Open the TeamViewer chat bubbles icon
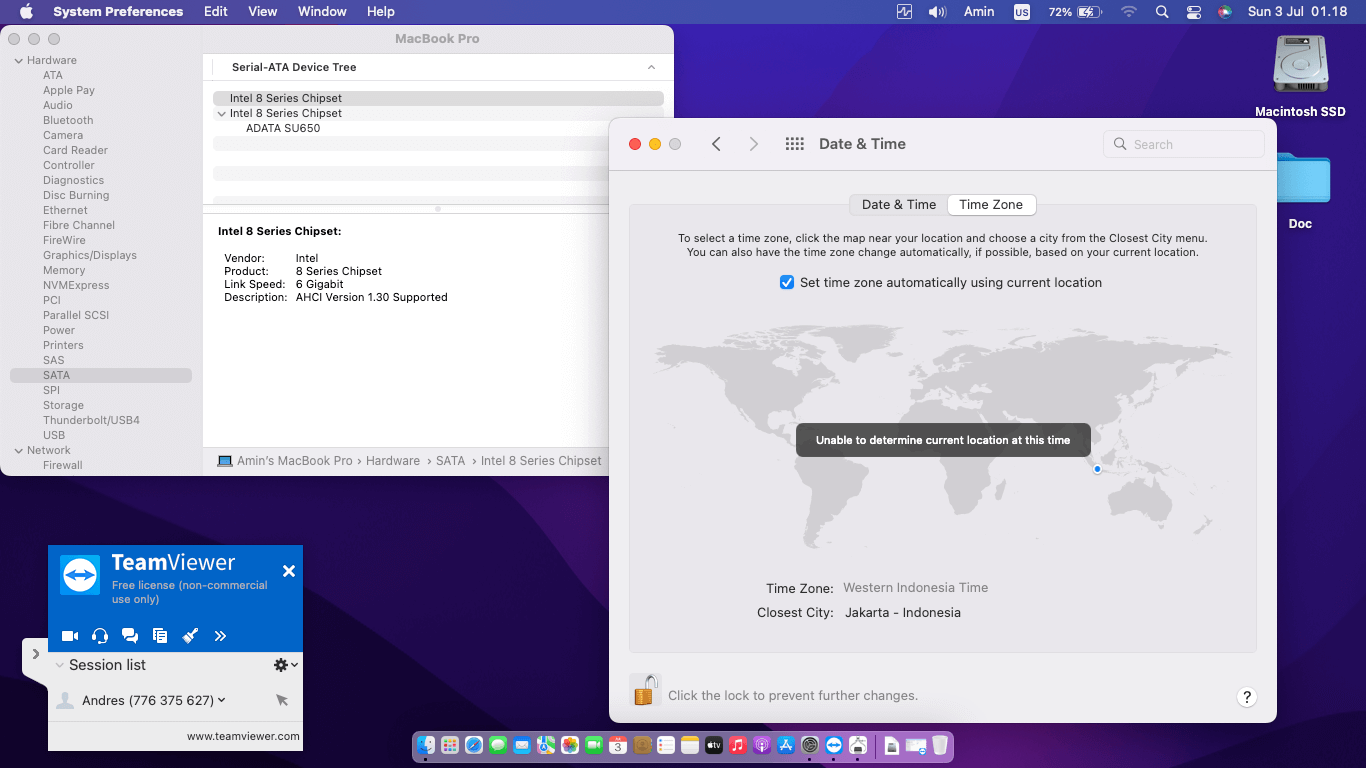1366x768 pixels. tap(130, 635)
